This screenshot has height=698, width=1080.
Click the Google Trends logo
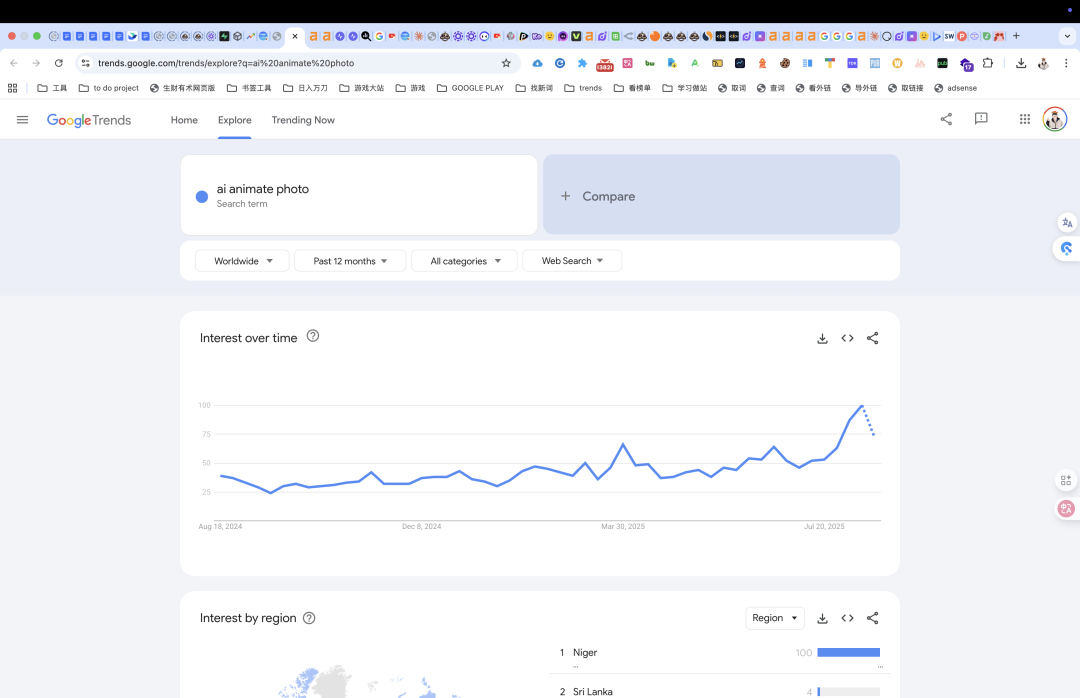click(x=89, y=120)
